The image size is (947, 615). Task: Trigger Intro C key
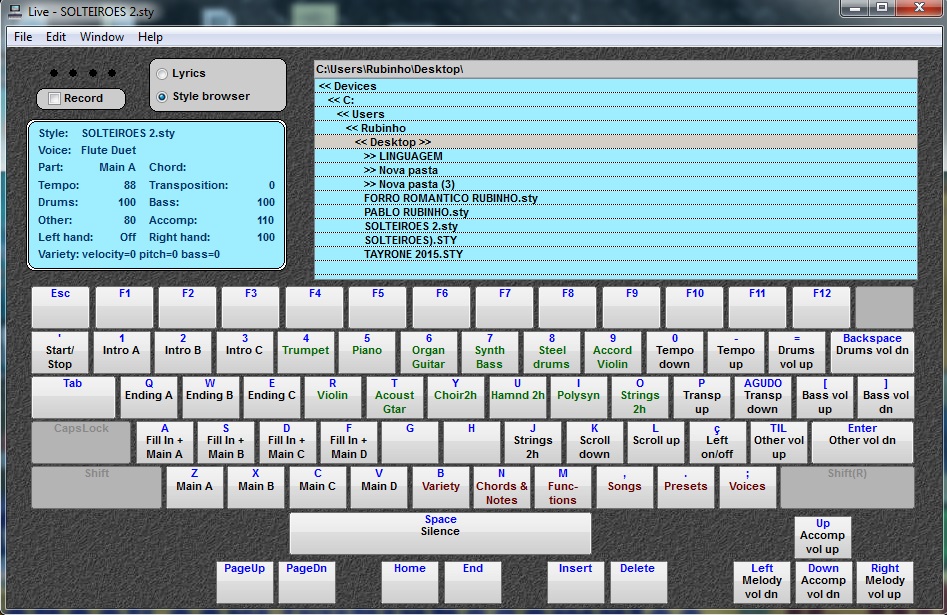[244, 352]
